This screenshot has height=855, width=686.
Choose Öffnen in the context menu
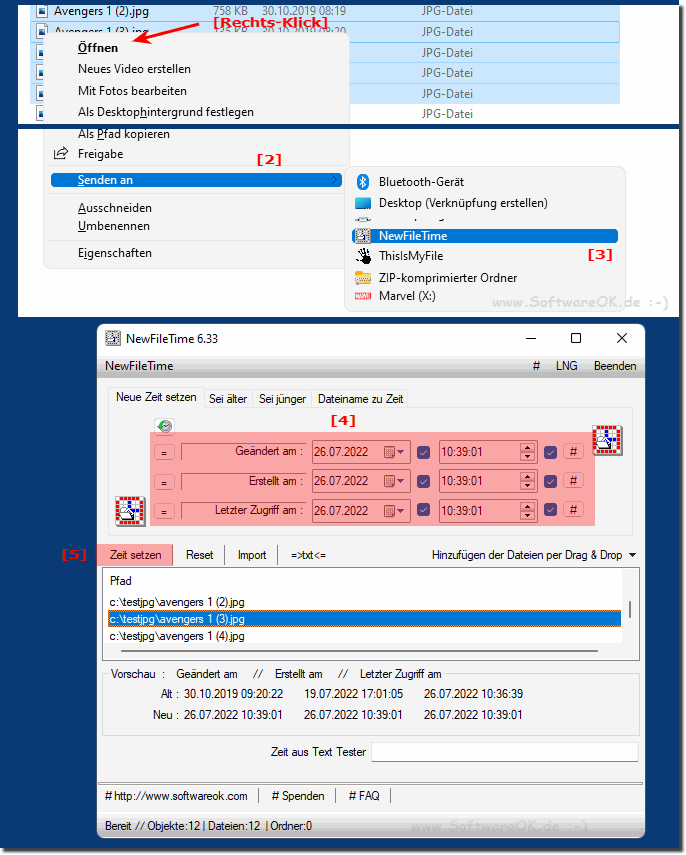click(x=98, y=48)
